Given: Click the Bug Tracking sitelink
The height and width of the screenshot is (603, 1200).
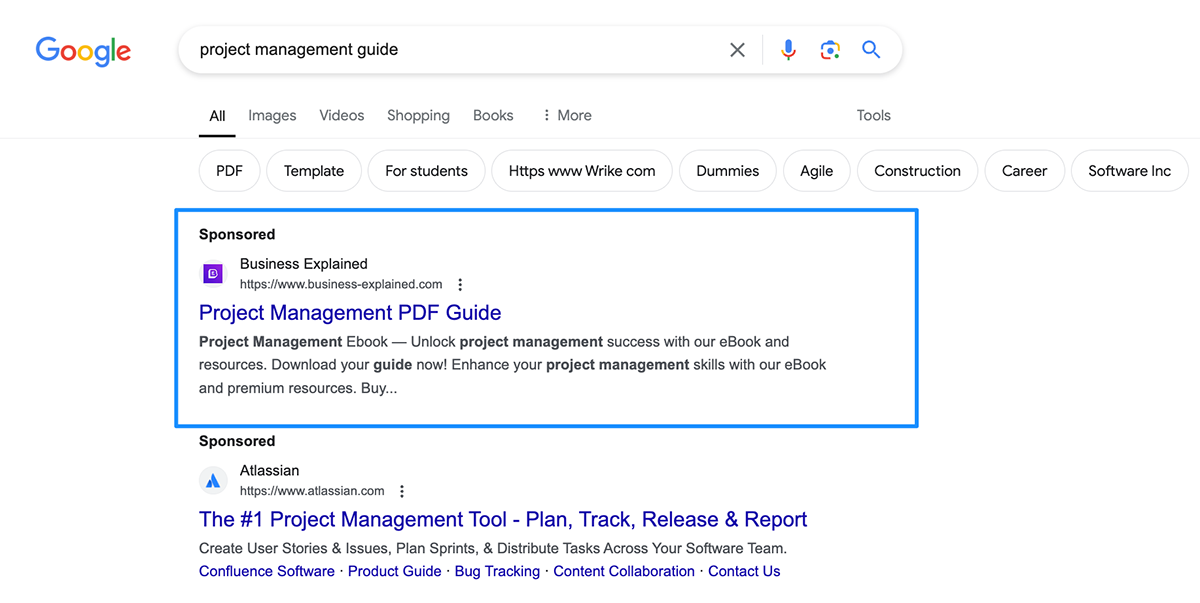Looking at the screenshot, I should point(497,571).
